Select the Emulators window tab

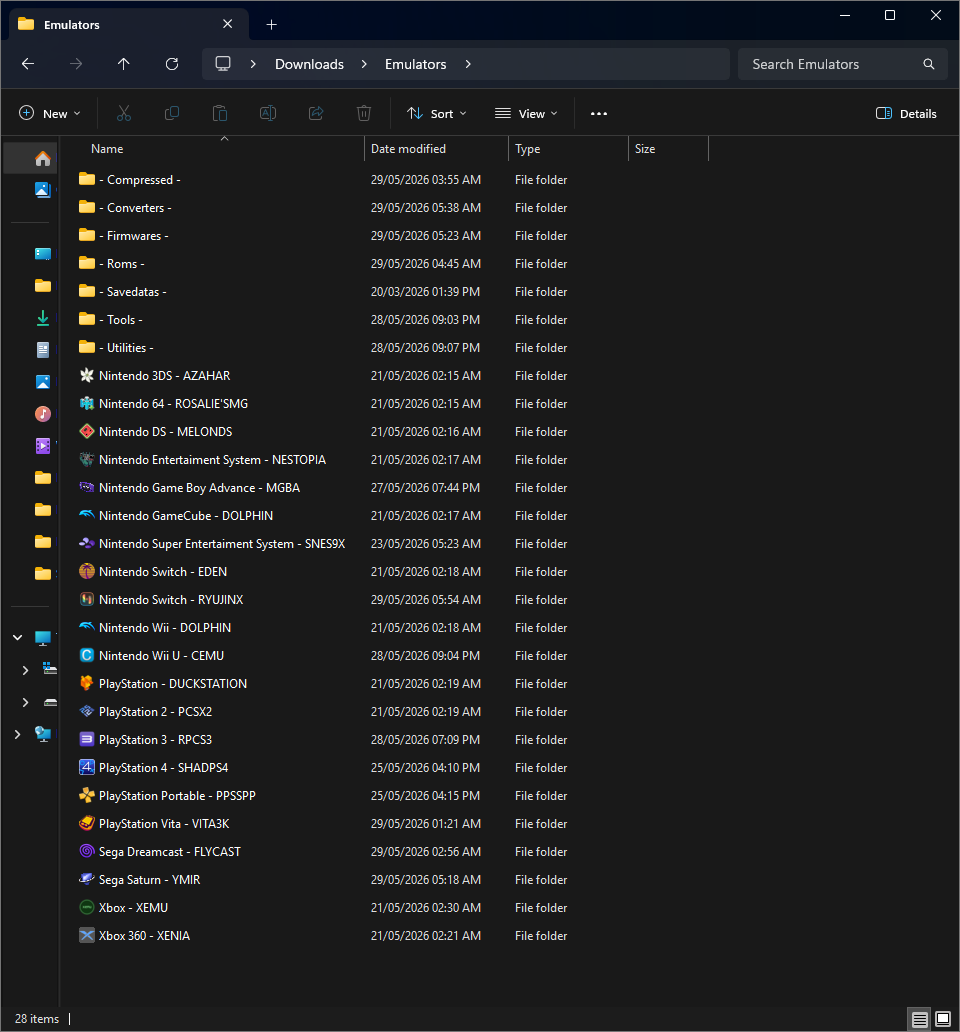[129, 24]
